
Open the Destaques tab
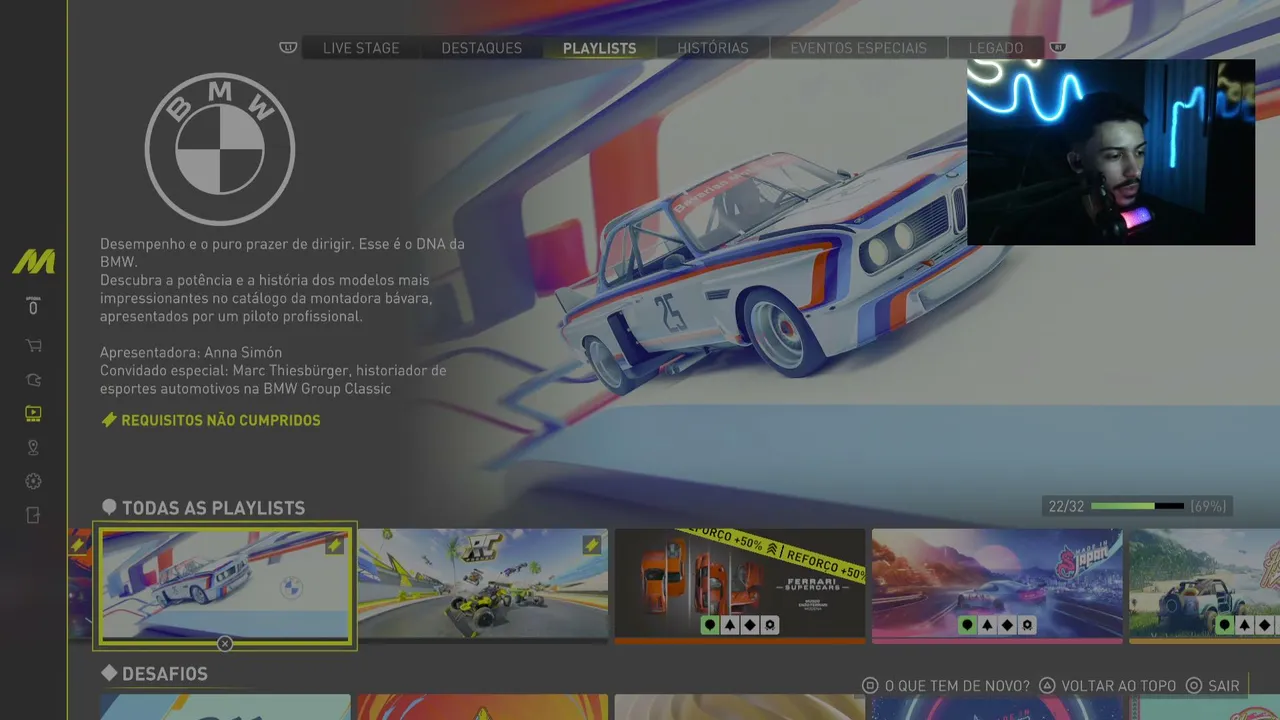(482, 48)
